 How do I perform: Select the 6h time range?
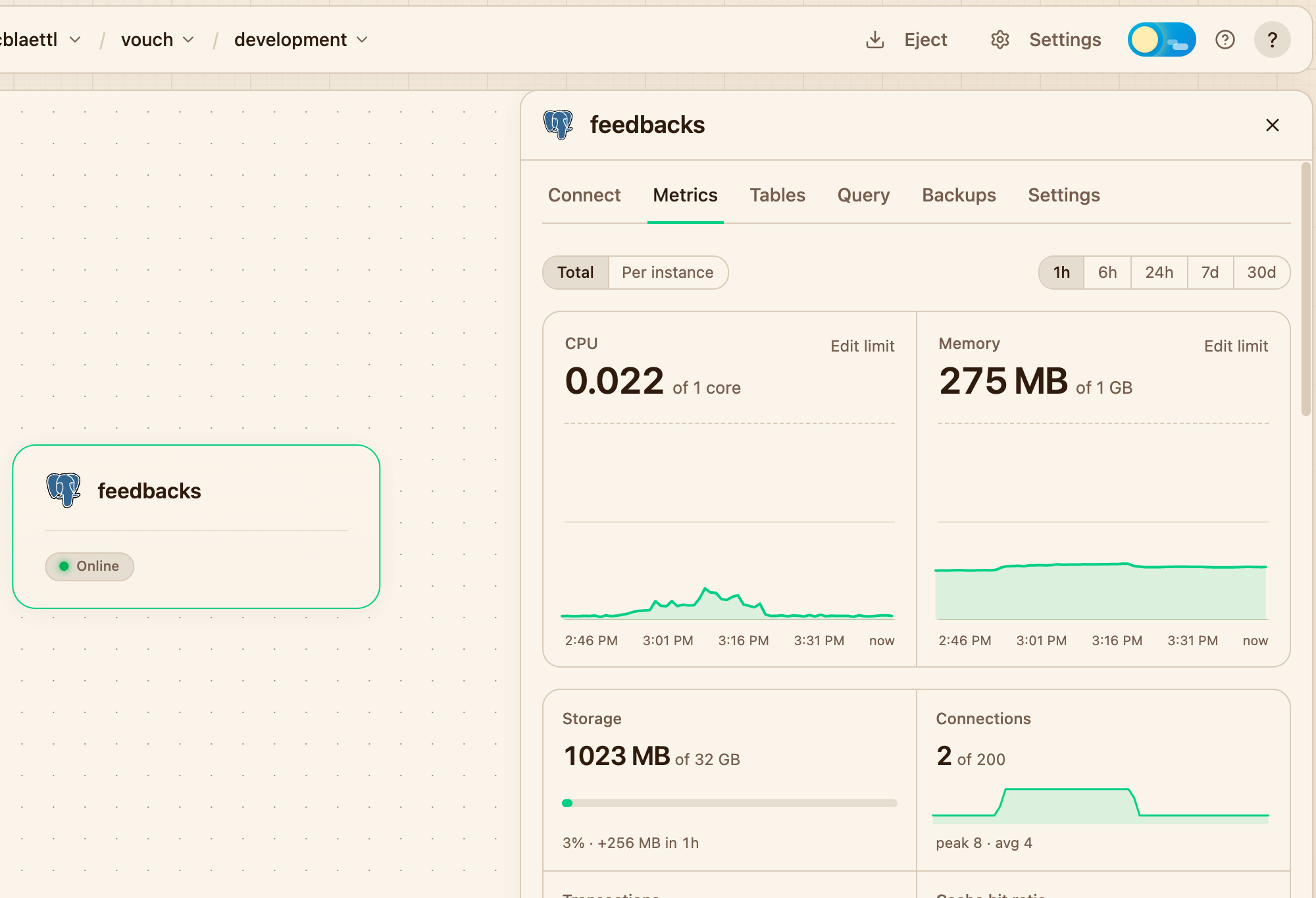coord(1107,273)
